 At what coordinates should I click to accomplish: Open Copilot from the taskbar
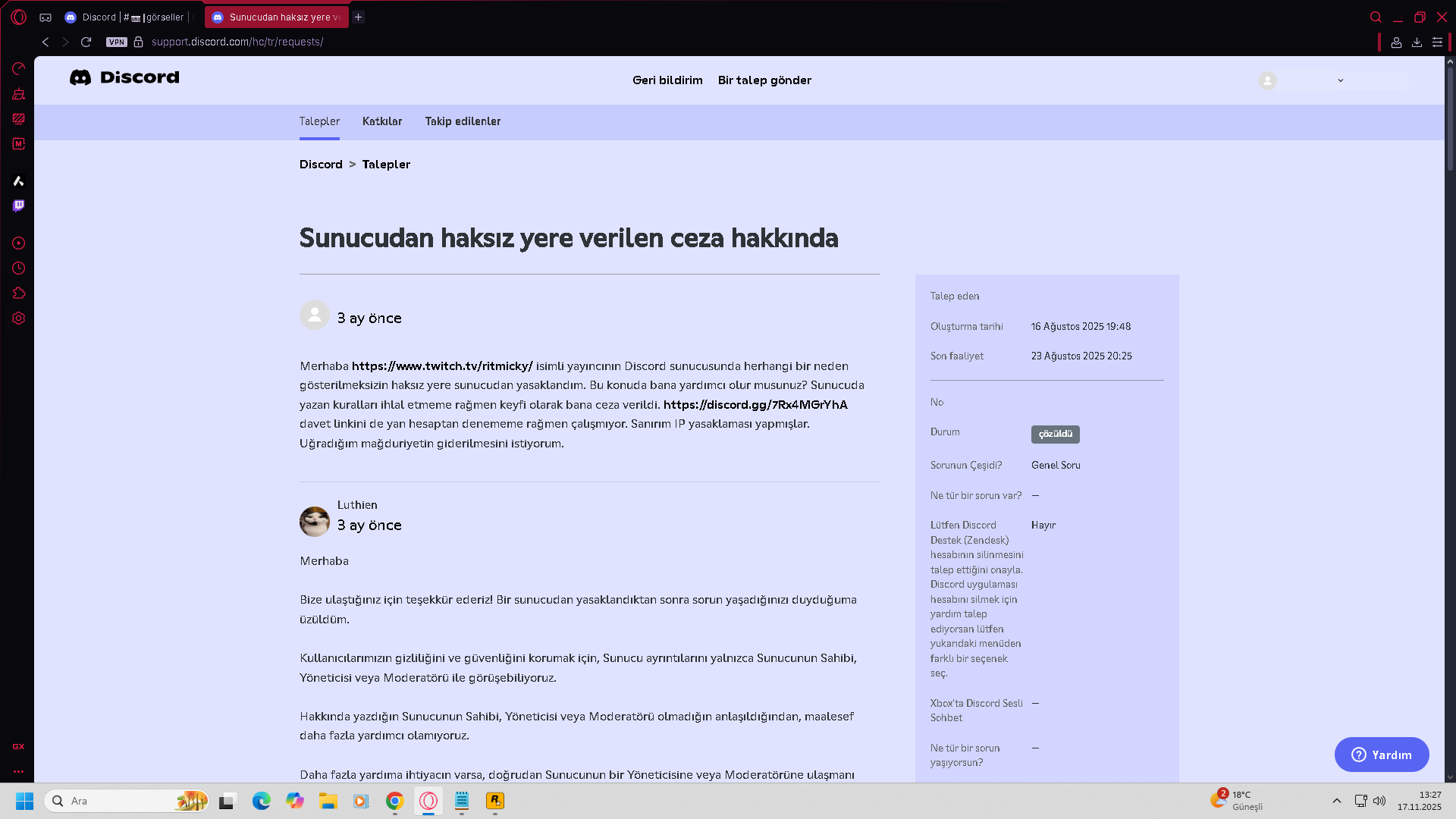(294, 801)
